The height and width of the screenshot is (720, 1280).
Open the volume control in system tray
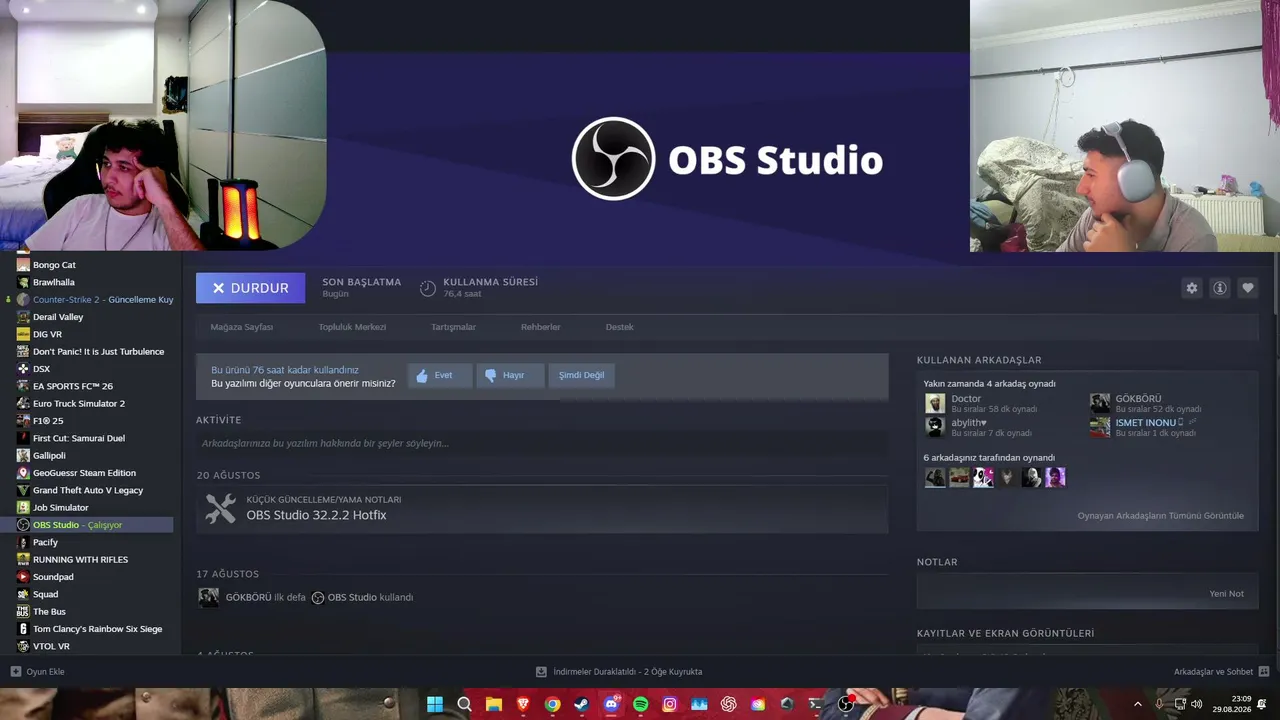1196,704
